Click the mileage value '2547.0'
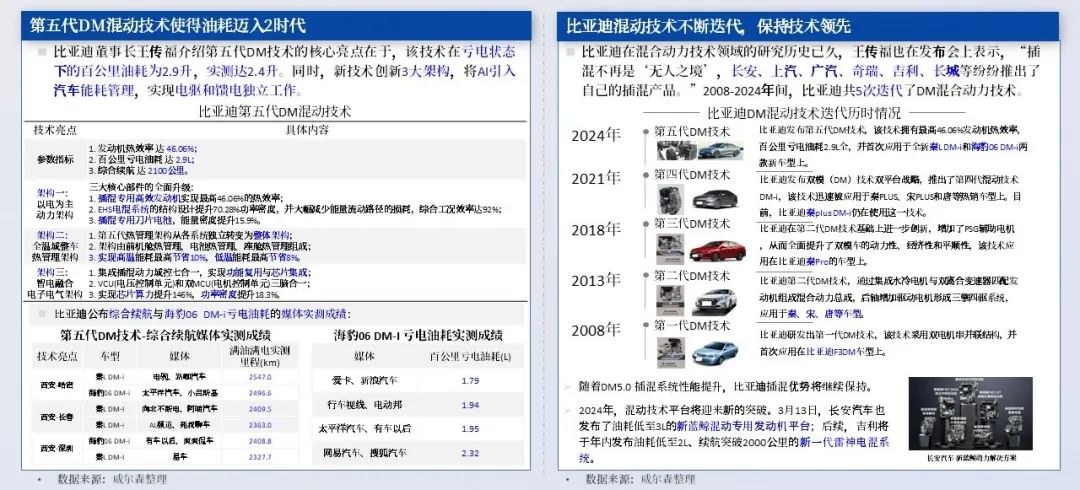The width and height of the screenshot is (1080, 490). 260,377
